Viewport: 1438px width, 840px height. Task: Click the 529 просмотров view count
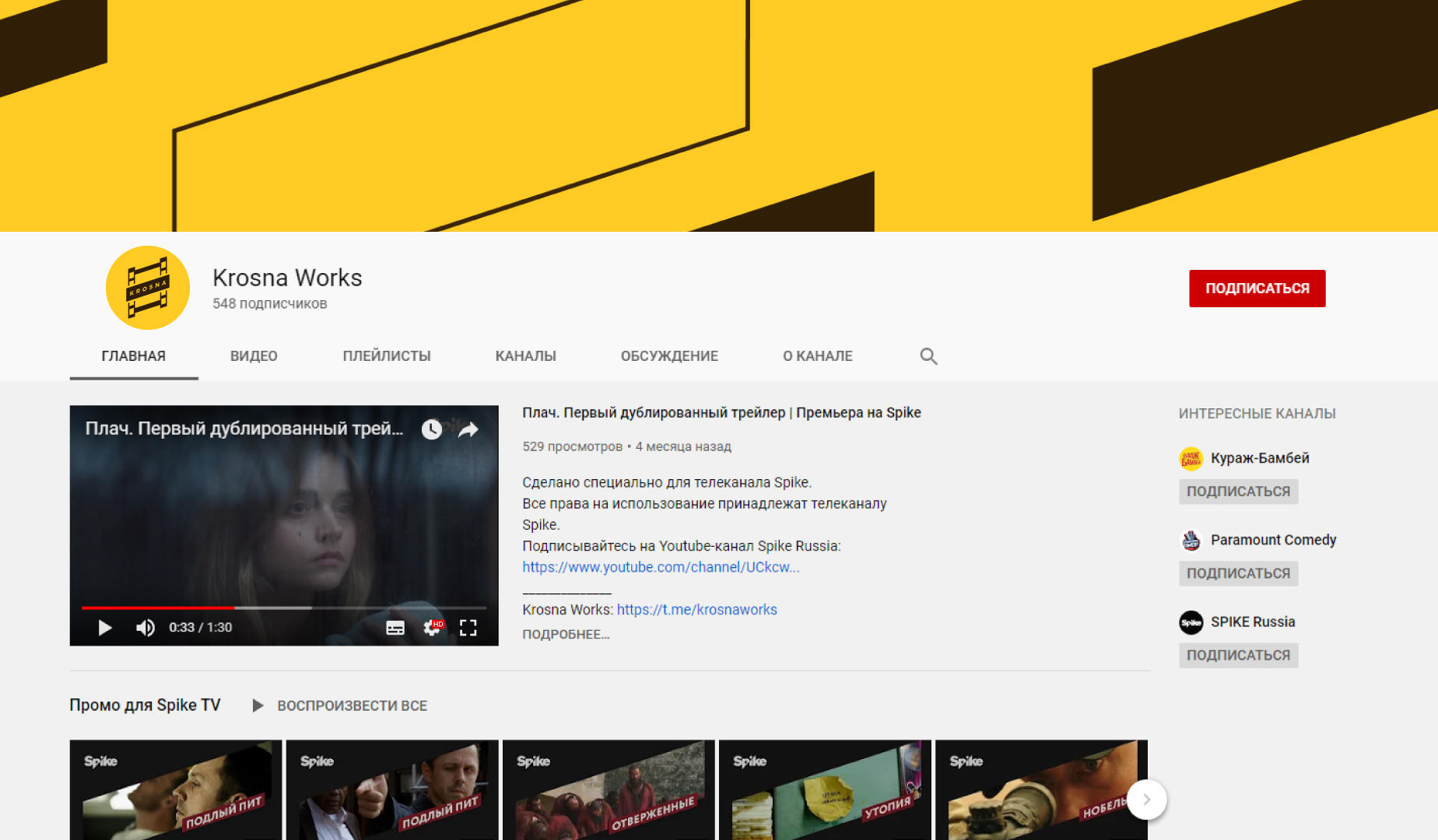click(x=572, y=446)
